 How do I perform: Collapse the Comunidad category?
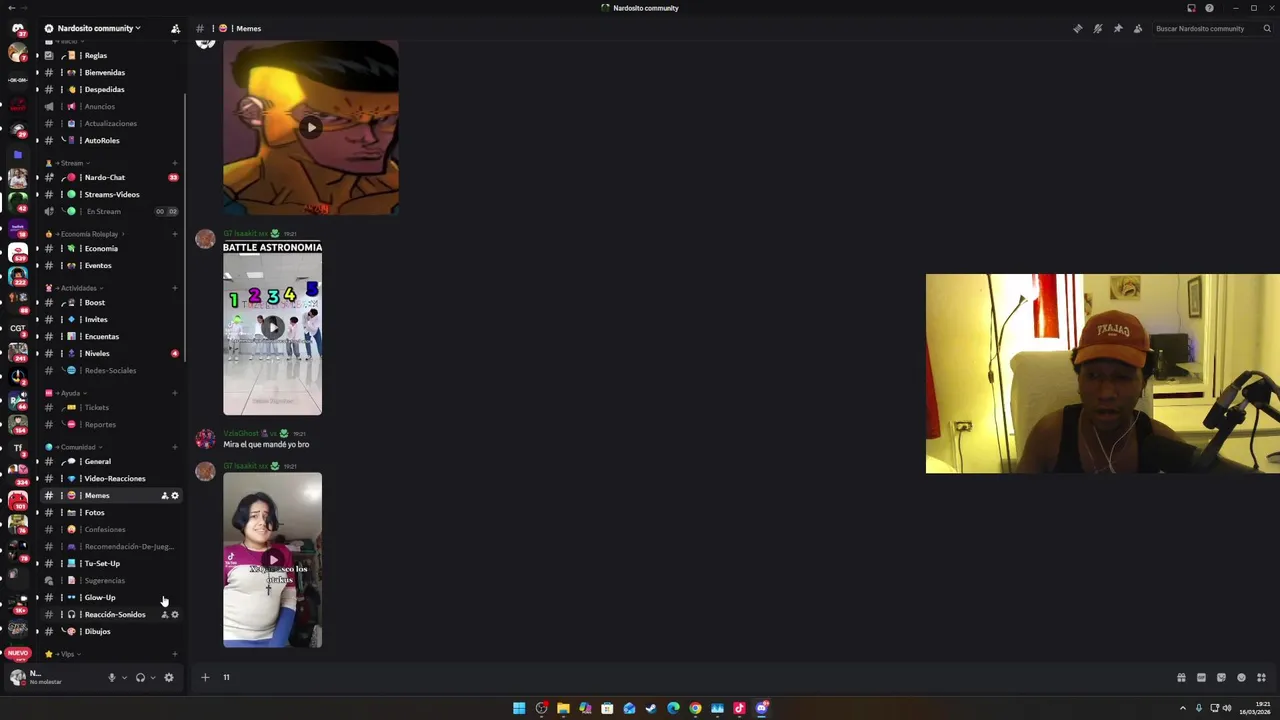point(74,447)
